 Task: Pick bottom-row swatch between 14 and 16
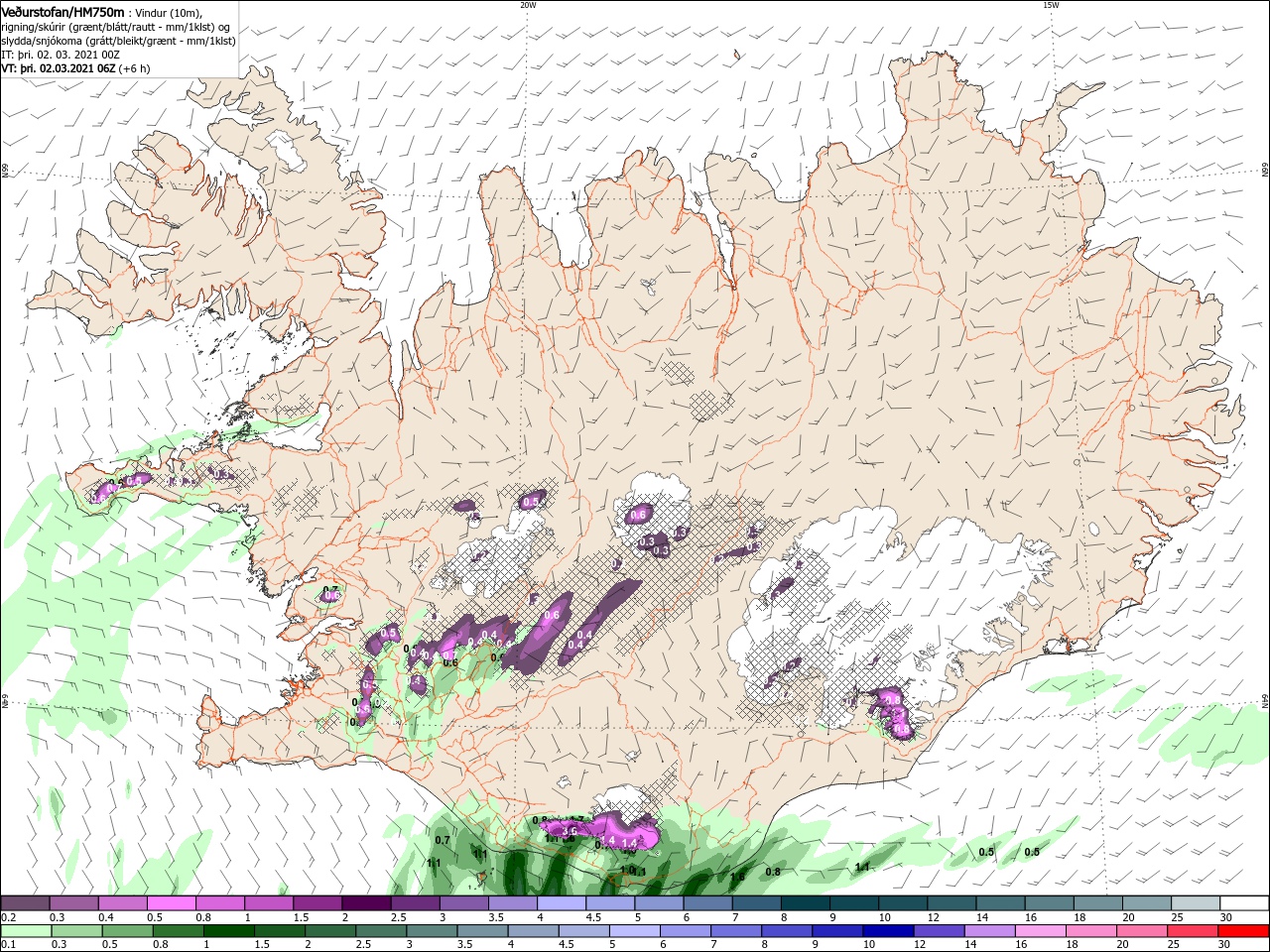coord(990,931)
